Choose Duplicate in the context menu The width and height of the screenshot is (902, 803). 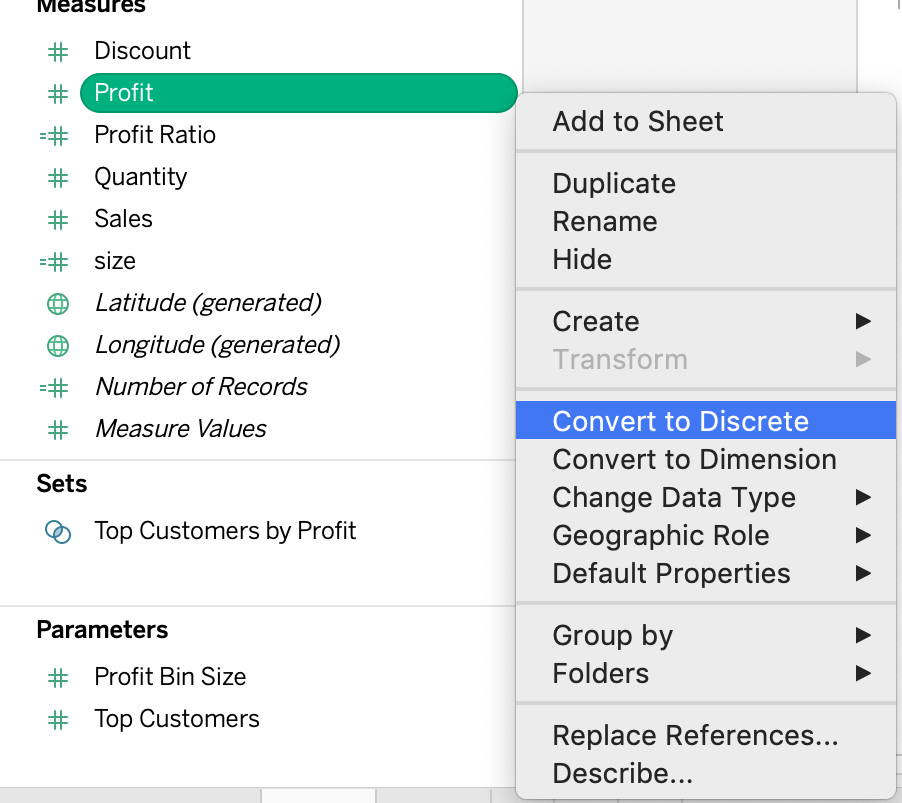coord(706,183)
